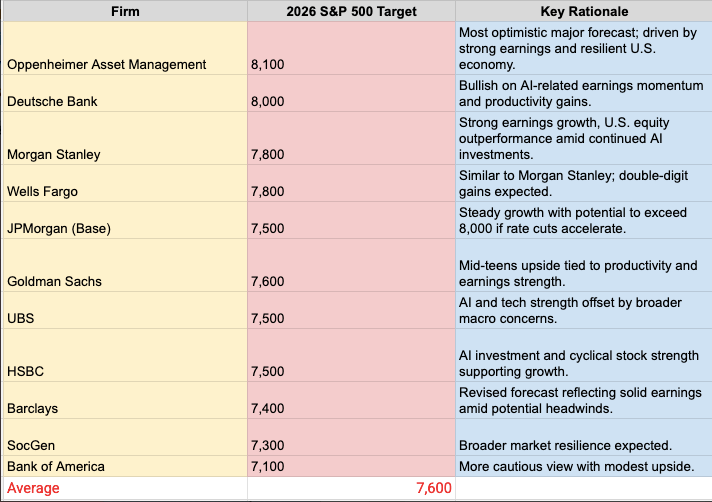This screenshot has width=712, height=502.
Task: Select the Key Rationale column header
Action: click(x=584, y=11)
